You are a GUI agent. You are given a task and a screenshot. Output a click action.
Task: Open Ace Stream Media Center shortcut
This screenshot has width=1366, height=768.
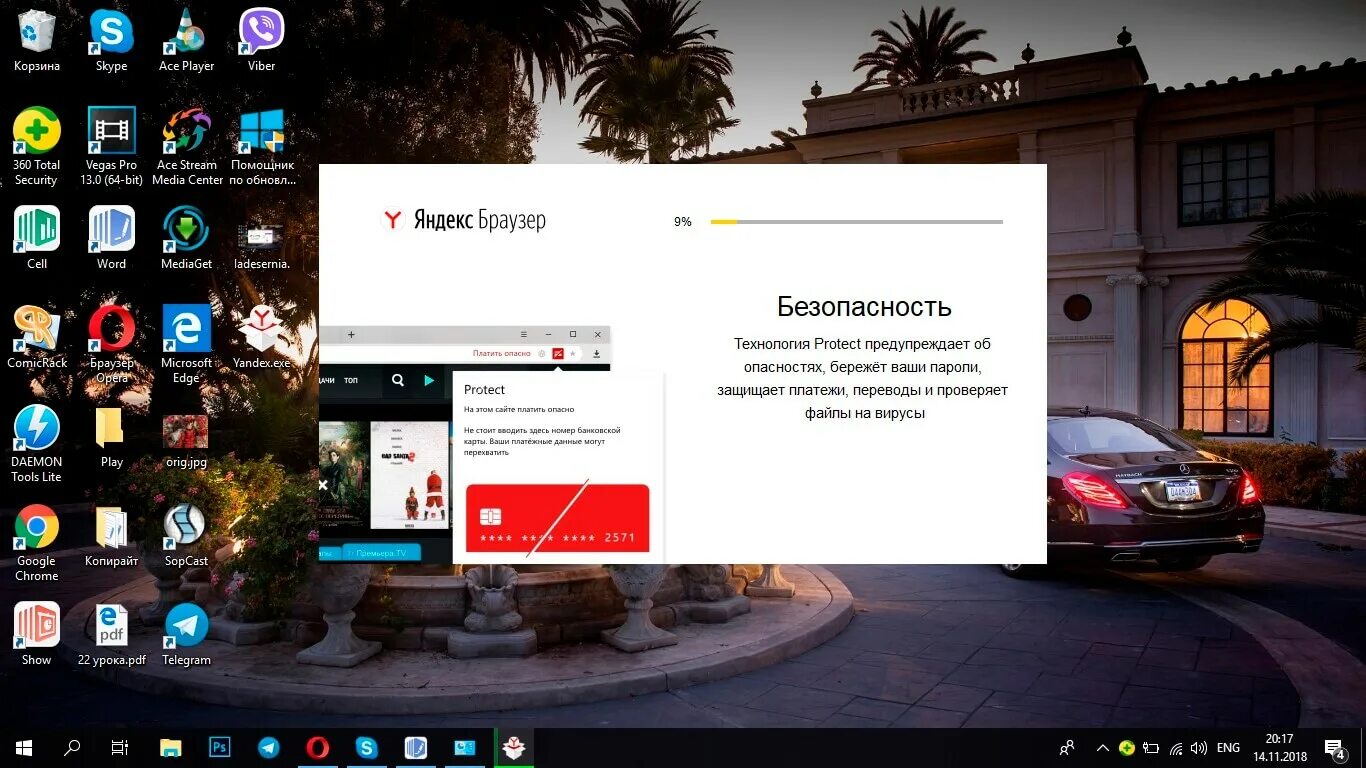187,147
